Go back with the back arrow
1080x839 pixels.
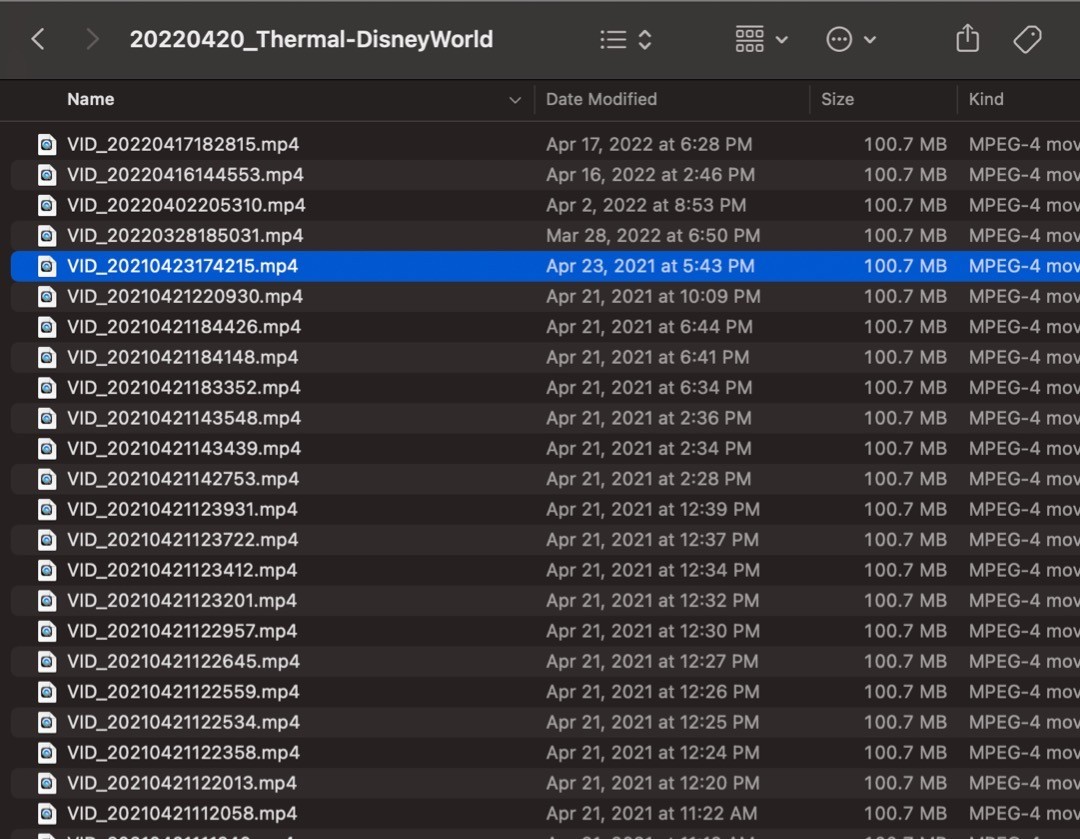39,39
